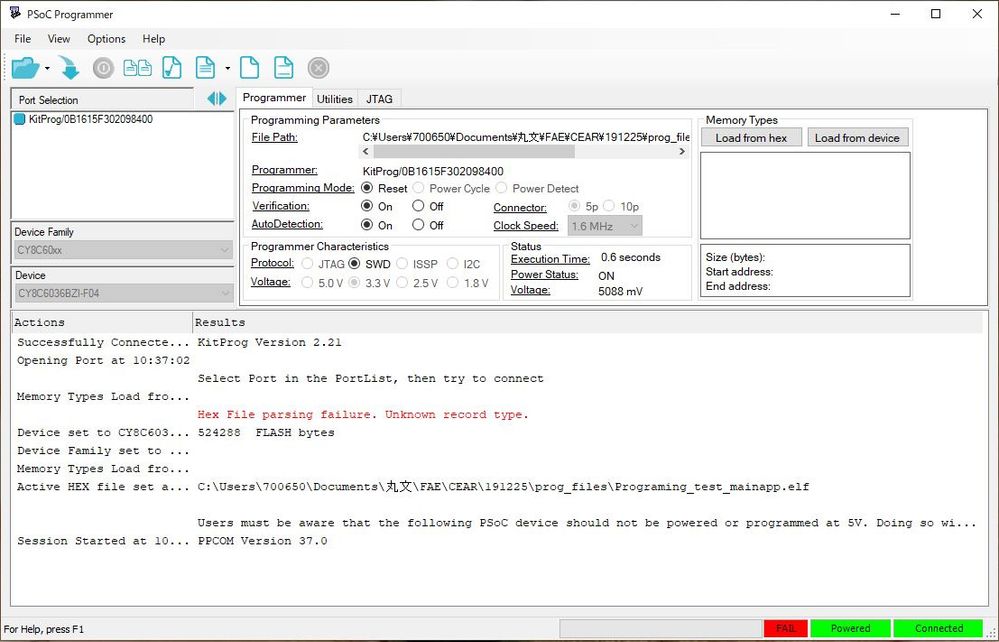Click the two-documents toolbar icon
The width and height of the screenshot is (999, 642).
pos(138,68)
